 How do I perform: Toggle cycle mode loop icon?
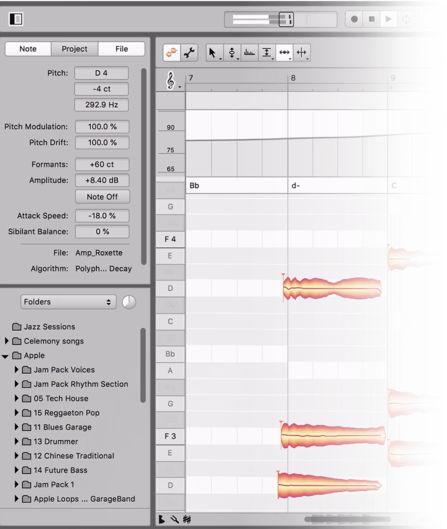point(406,19)
